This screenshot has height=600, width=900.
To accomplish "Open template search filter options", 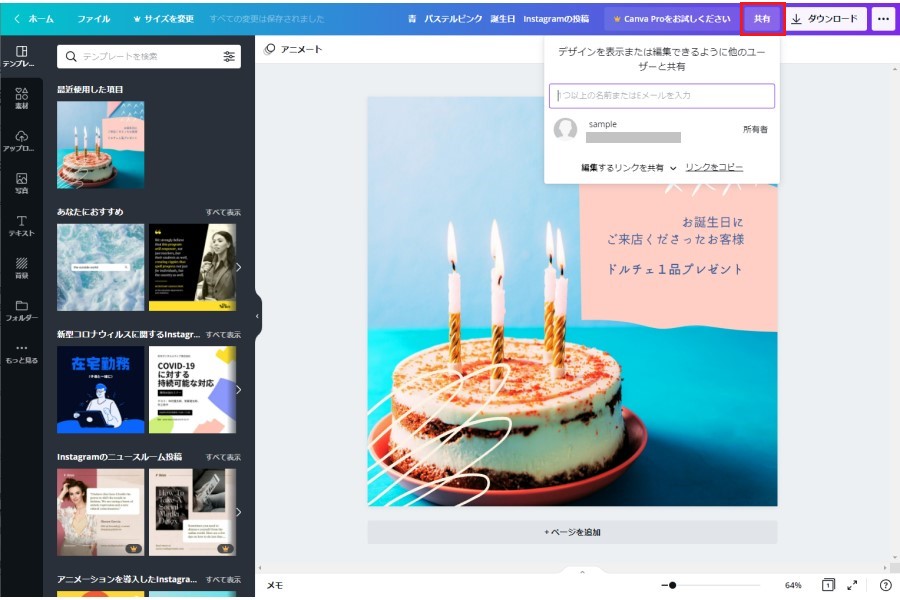I will pyautogui.click(x=229, y=57).
